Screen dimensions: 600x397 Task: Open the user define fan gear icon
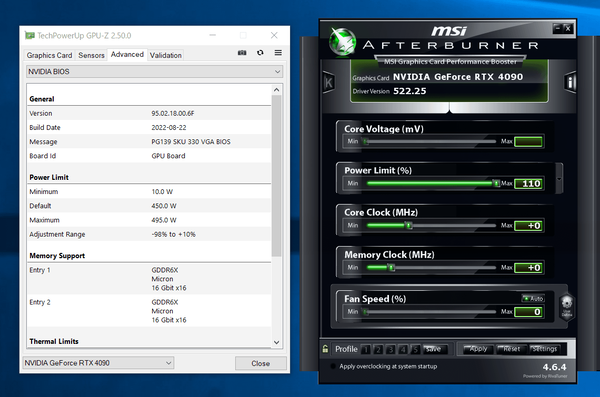coord(567,306)
